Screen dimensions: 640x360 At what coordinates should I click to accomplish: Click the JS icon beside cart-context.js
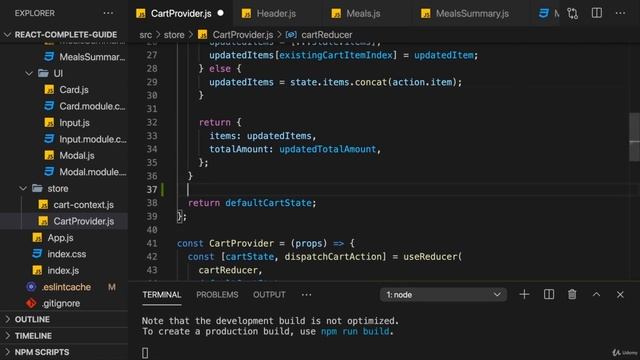[x=43, y=204]
